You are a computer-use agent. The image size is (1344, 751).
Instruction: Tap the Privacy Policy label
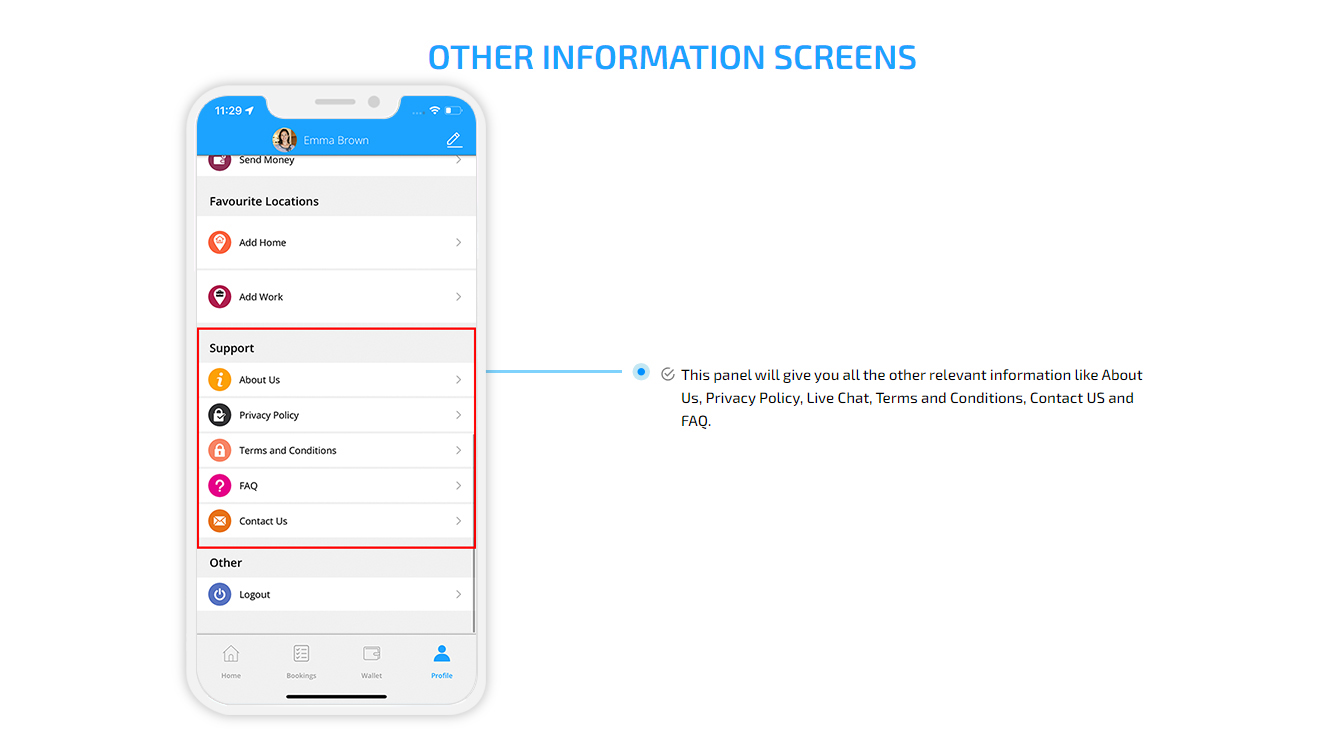coord(269,415)
